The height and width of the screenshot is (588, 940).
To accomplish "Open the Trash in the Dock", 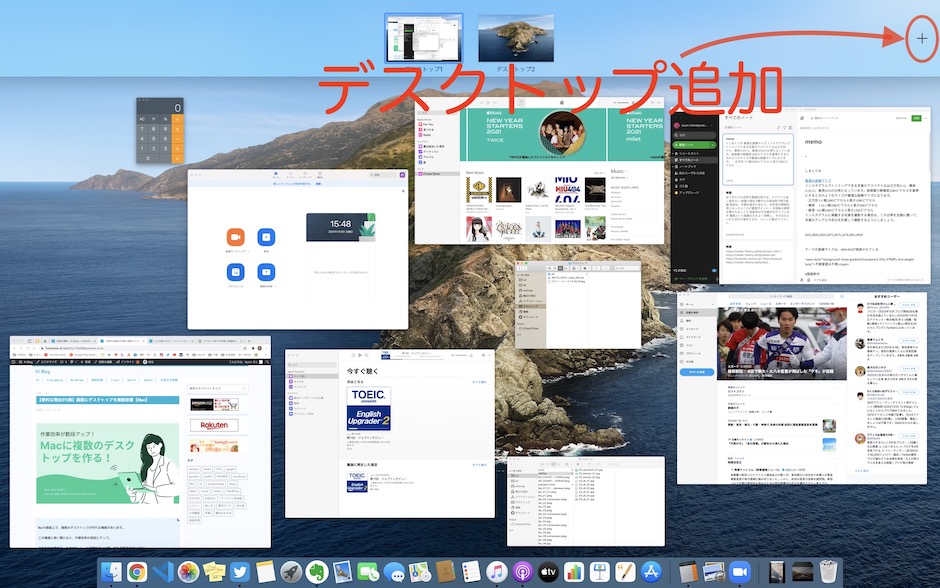I will coord(828,572).
